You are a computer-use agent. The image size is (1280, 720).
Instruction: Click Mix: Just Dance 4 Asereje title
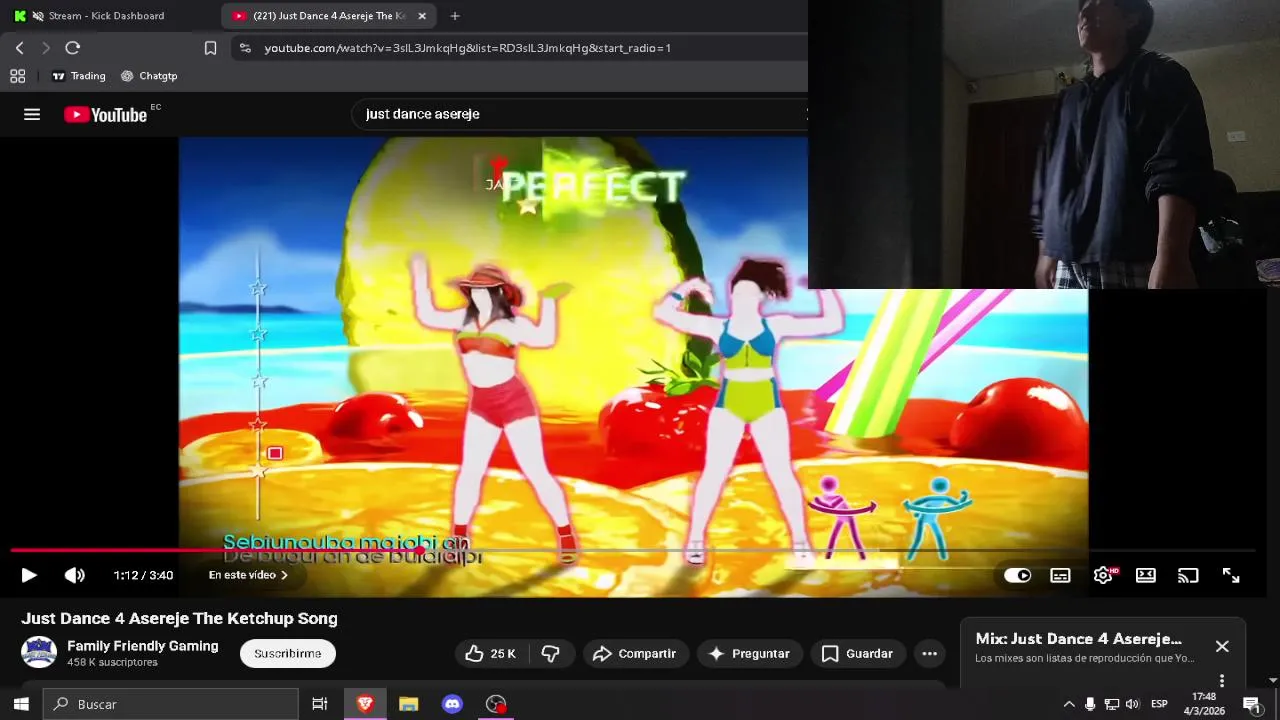(1078, 638)
